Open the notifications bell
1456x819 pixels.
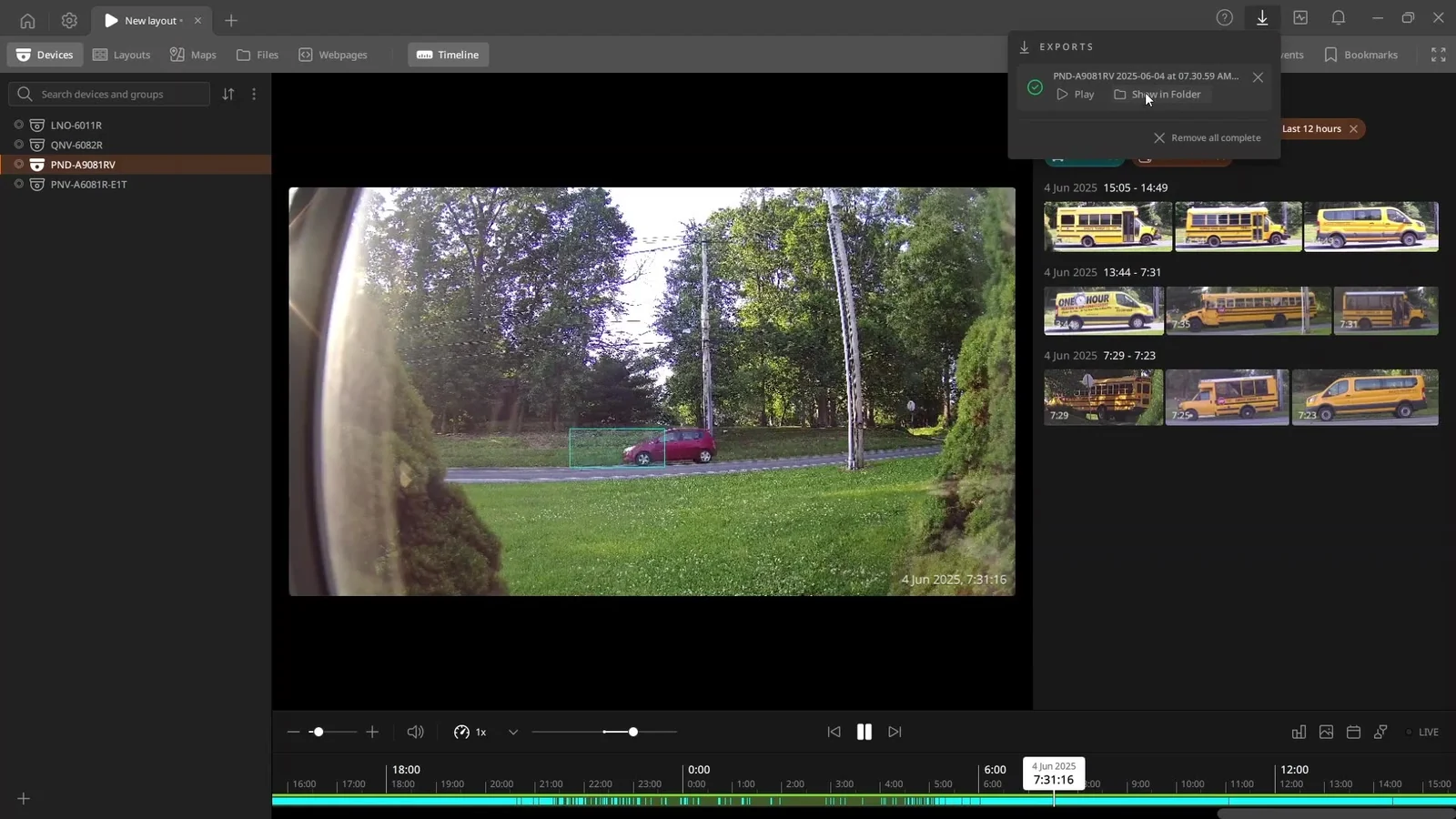coord(1339,17)
